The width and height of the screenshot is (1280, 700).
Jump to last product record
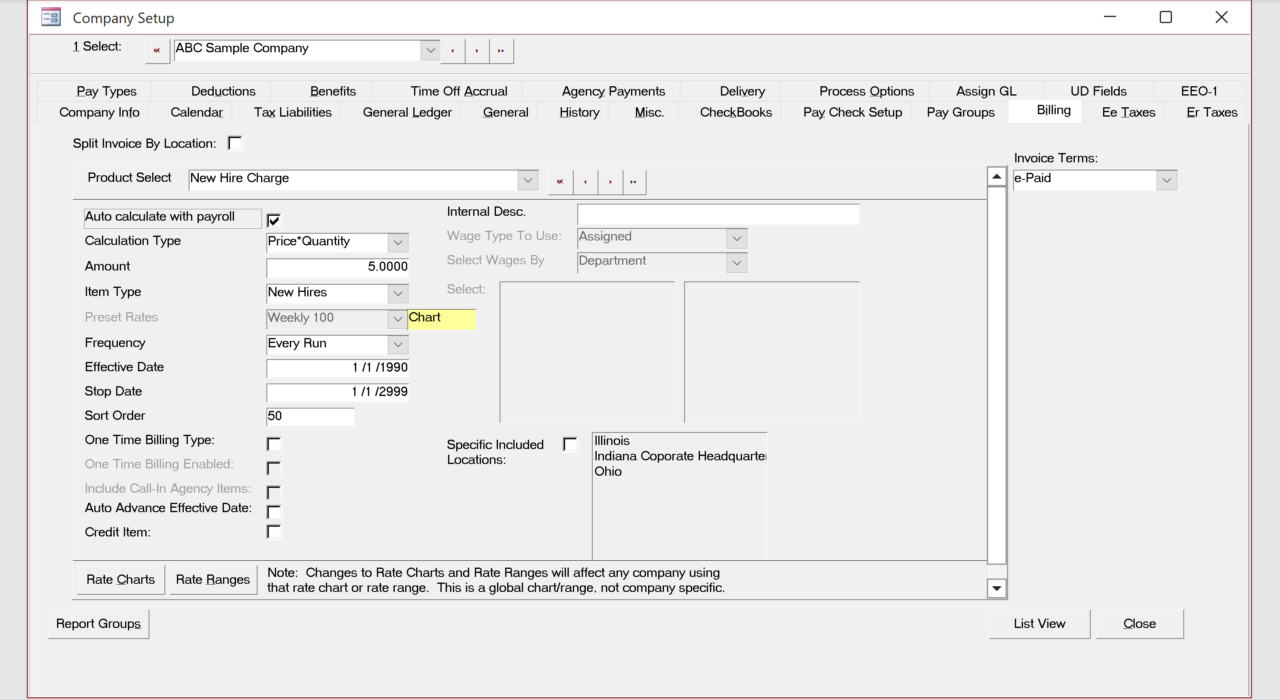pos(634,181)
